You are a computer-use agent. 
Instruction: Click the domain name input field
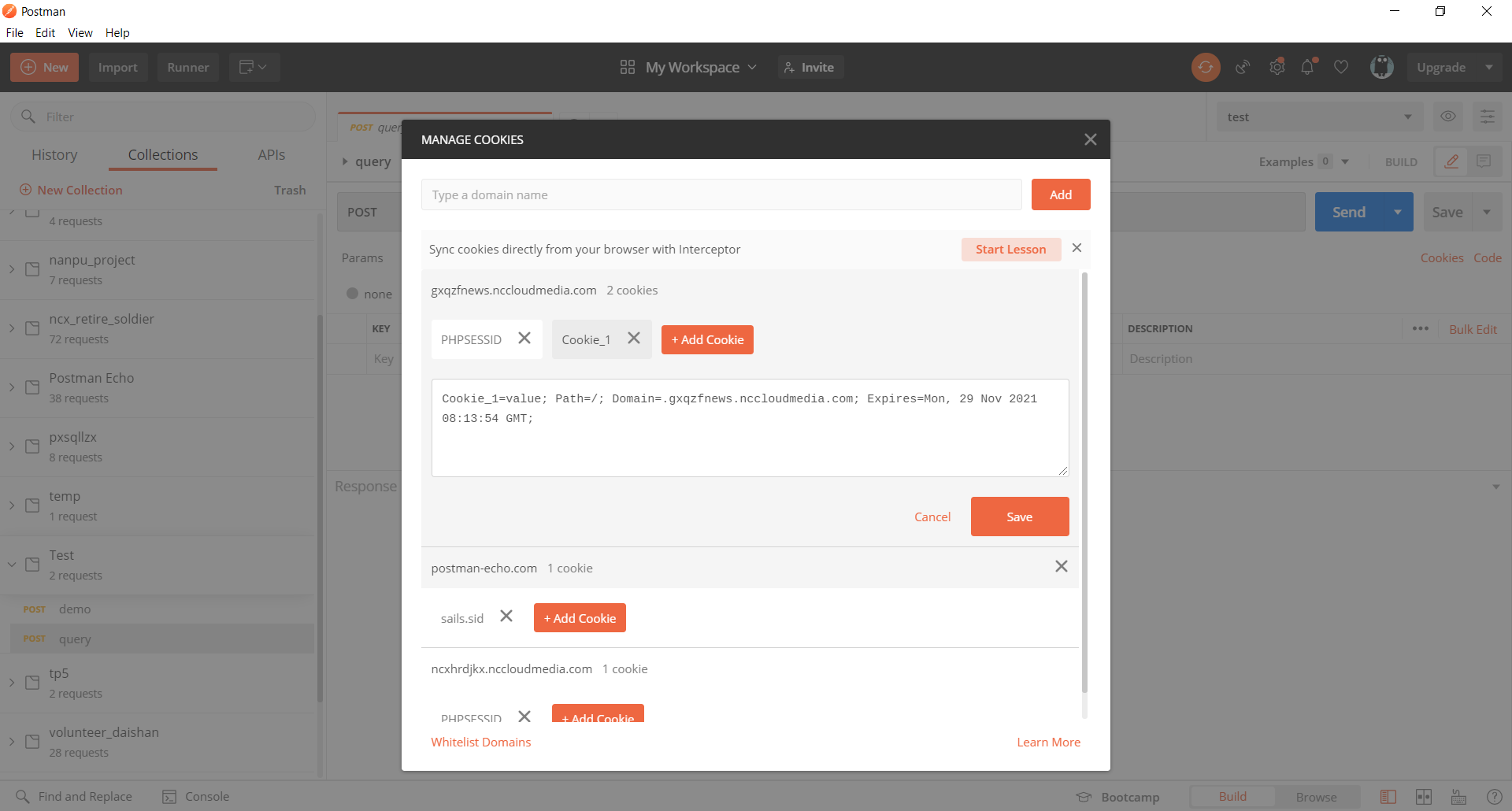coord(721,194)
